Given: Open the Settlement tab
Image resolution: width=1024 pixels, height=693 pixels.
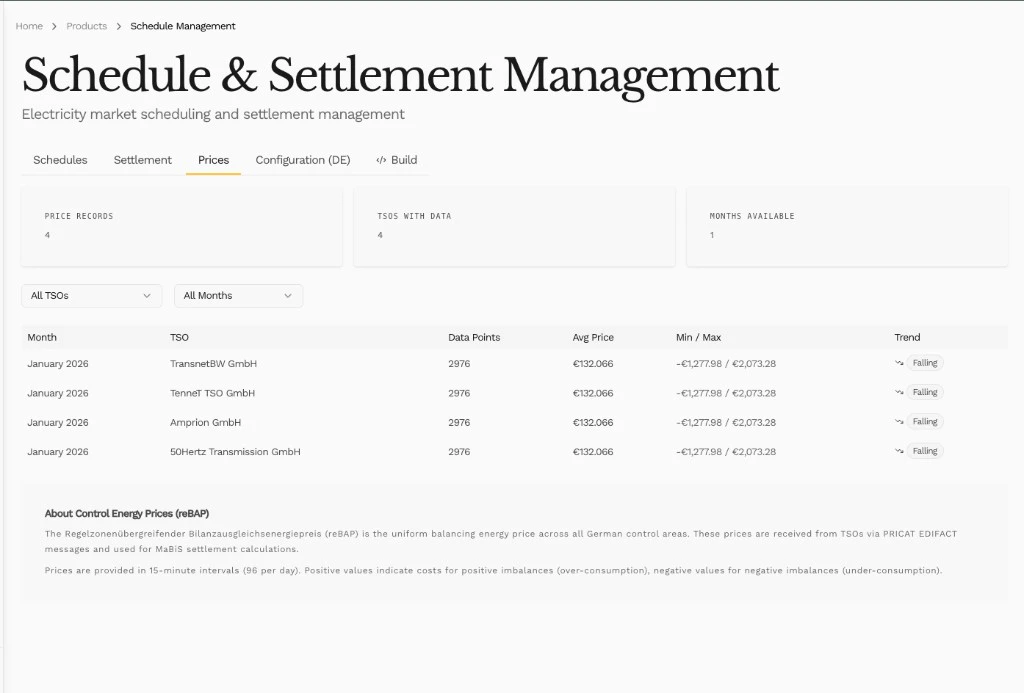Looking at the screenshot, I should tap(142, 160).
